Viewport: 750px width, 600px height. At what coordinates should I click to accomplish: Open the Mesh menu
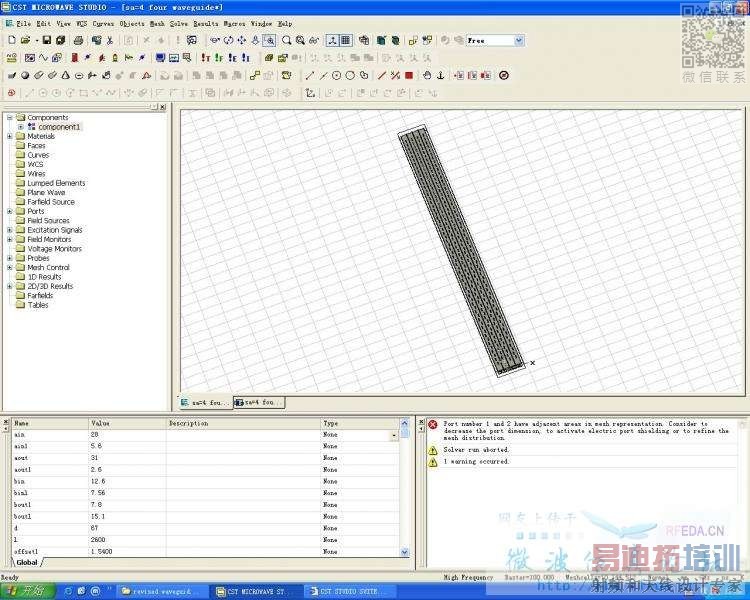157,23
